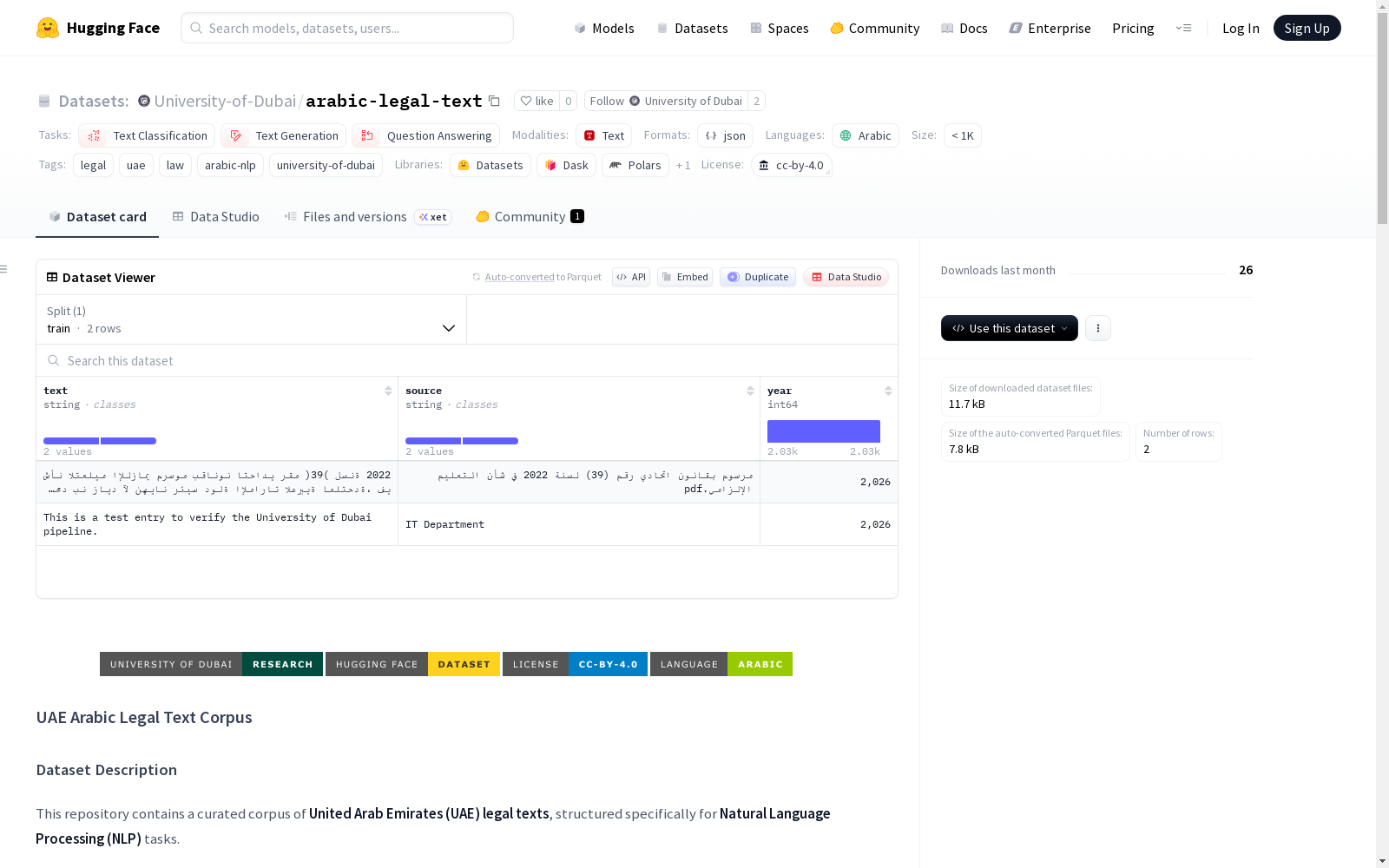This screenshot has width=1389, height=868.
Task: Open the Files and versions tab
Action: click(367, 217)
